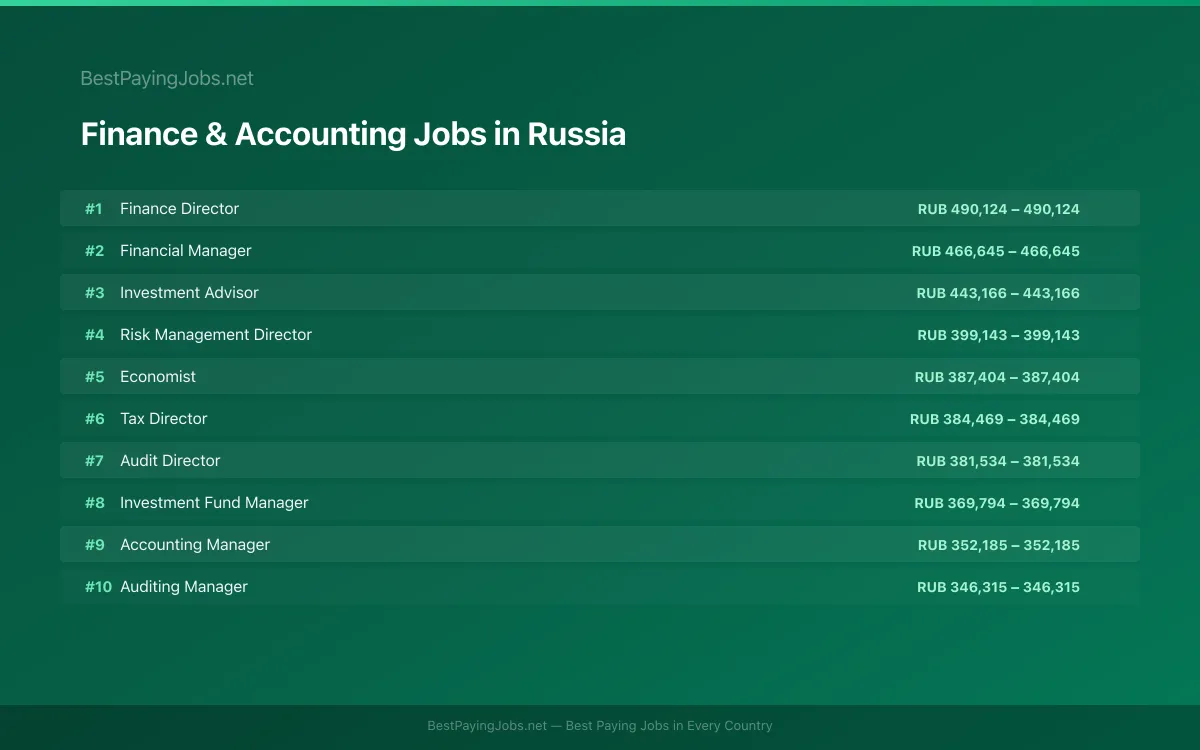Click salary RUB 443,166 – 443,166
Viewport: 1200px width, 750px height.
[998, 293]
